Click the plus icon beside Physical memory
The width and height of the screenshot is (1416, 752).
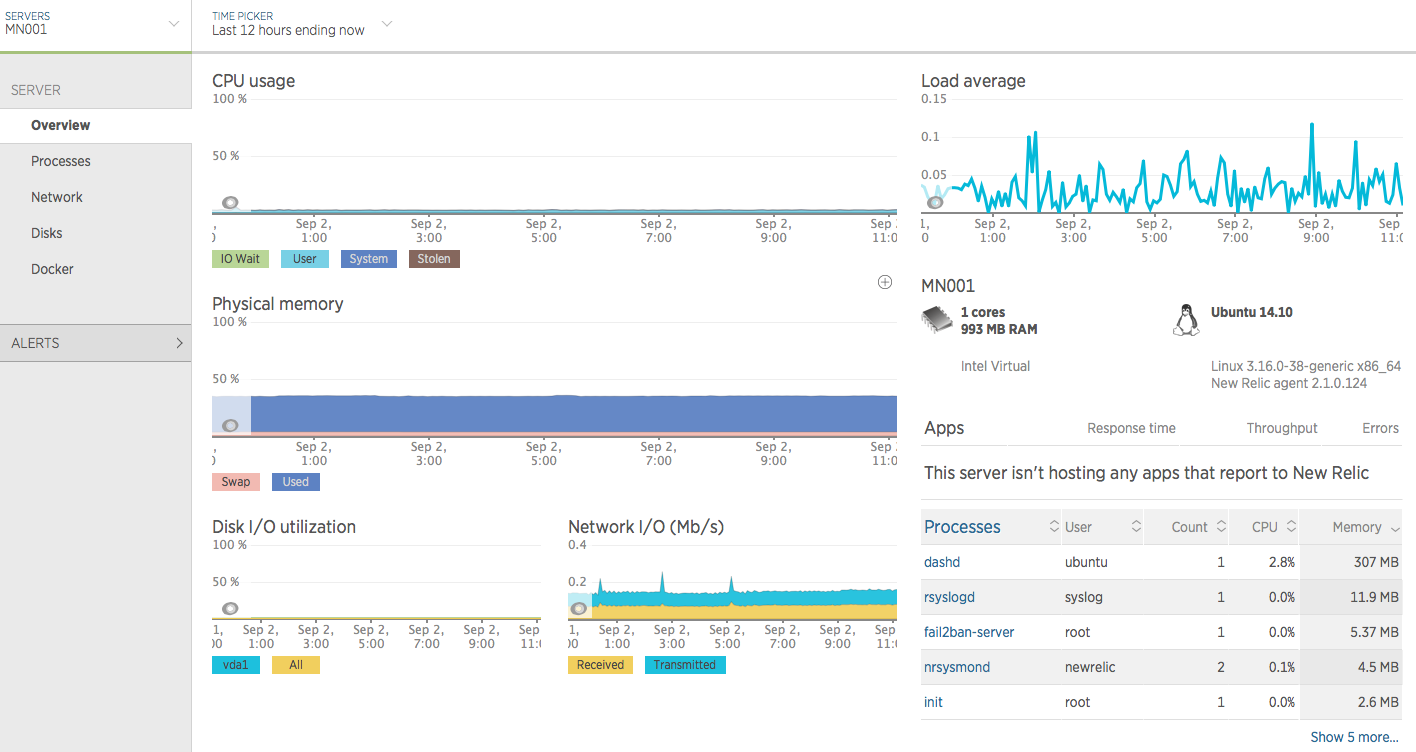[884, 282]
